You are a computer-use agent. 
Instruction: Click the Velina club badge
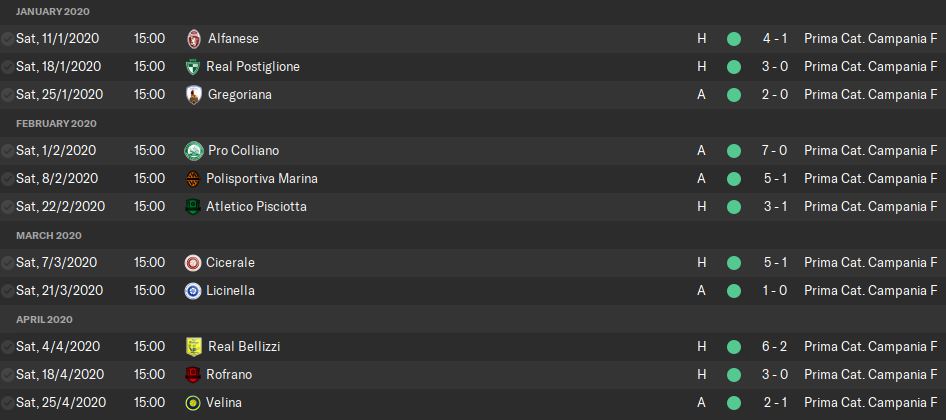tap(193, 403)
